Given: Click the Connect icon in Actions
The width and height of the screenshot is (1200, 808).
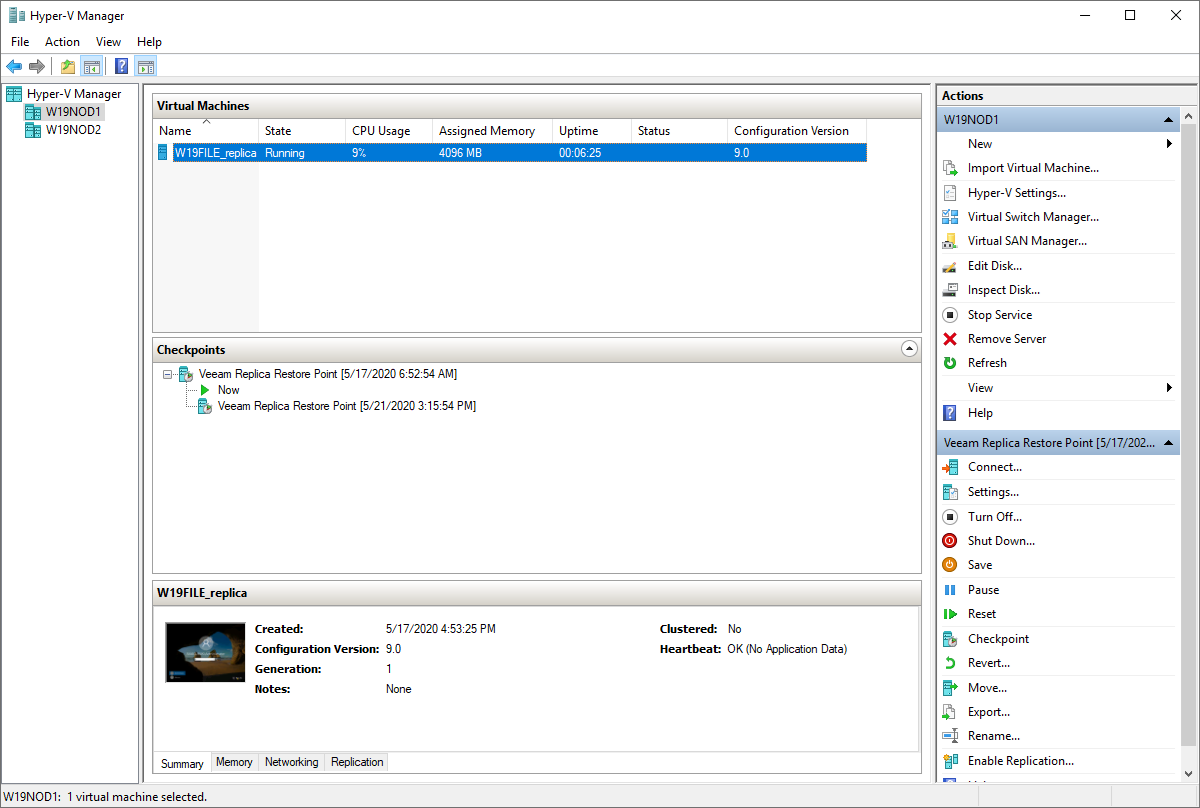Looking at the screenshot, I should [950, 467].
